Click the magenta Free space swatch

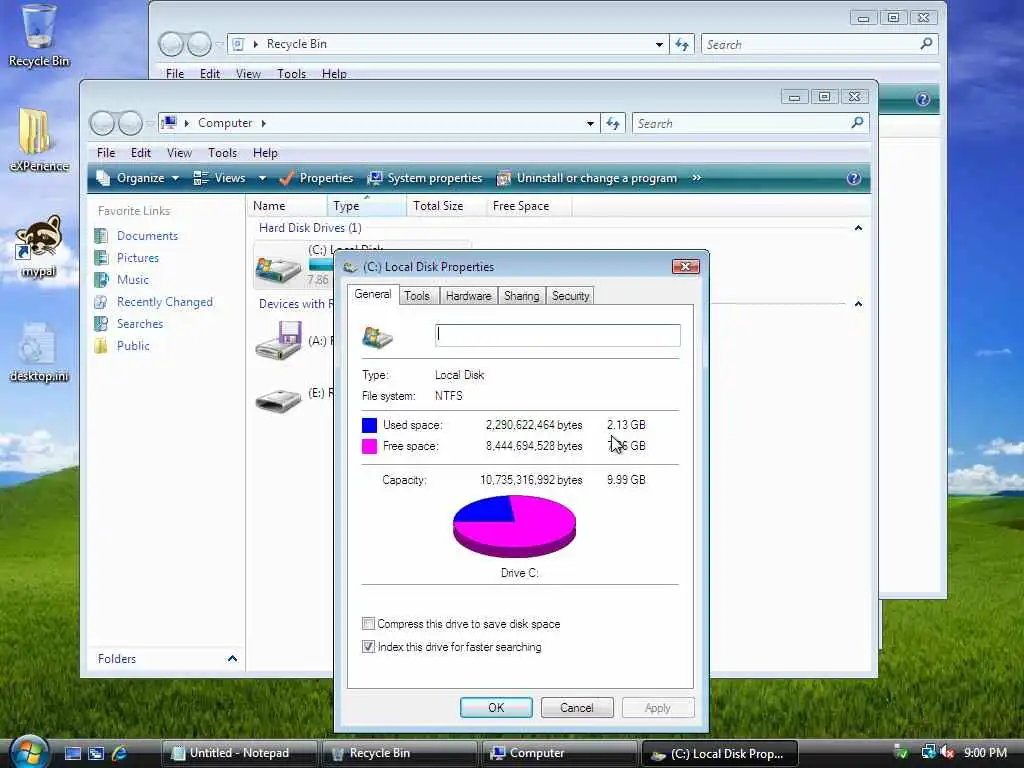click(369, 446)
